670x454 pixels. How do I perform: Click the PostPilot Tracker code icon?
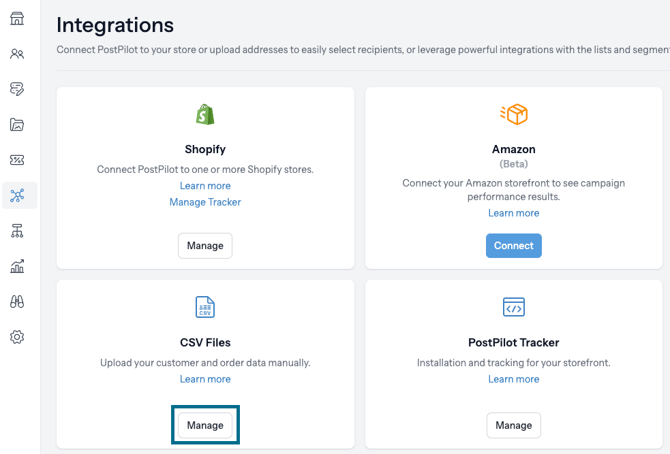[x=514, y=307]
